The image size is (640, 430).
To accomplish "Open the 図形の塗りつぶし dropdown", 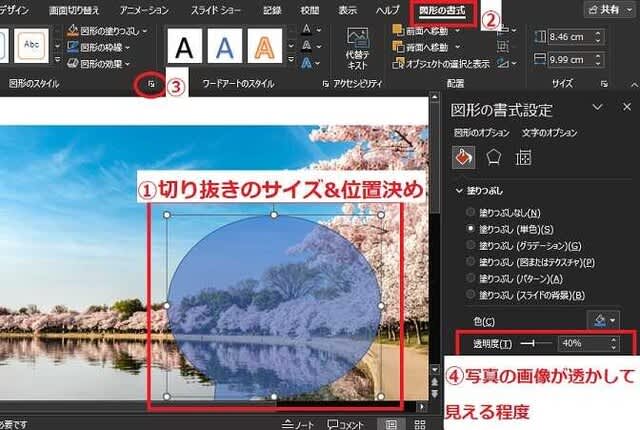I will pyautogui.click(x=109, y=30).
